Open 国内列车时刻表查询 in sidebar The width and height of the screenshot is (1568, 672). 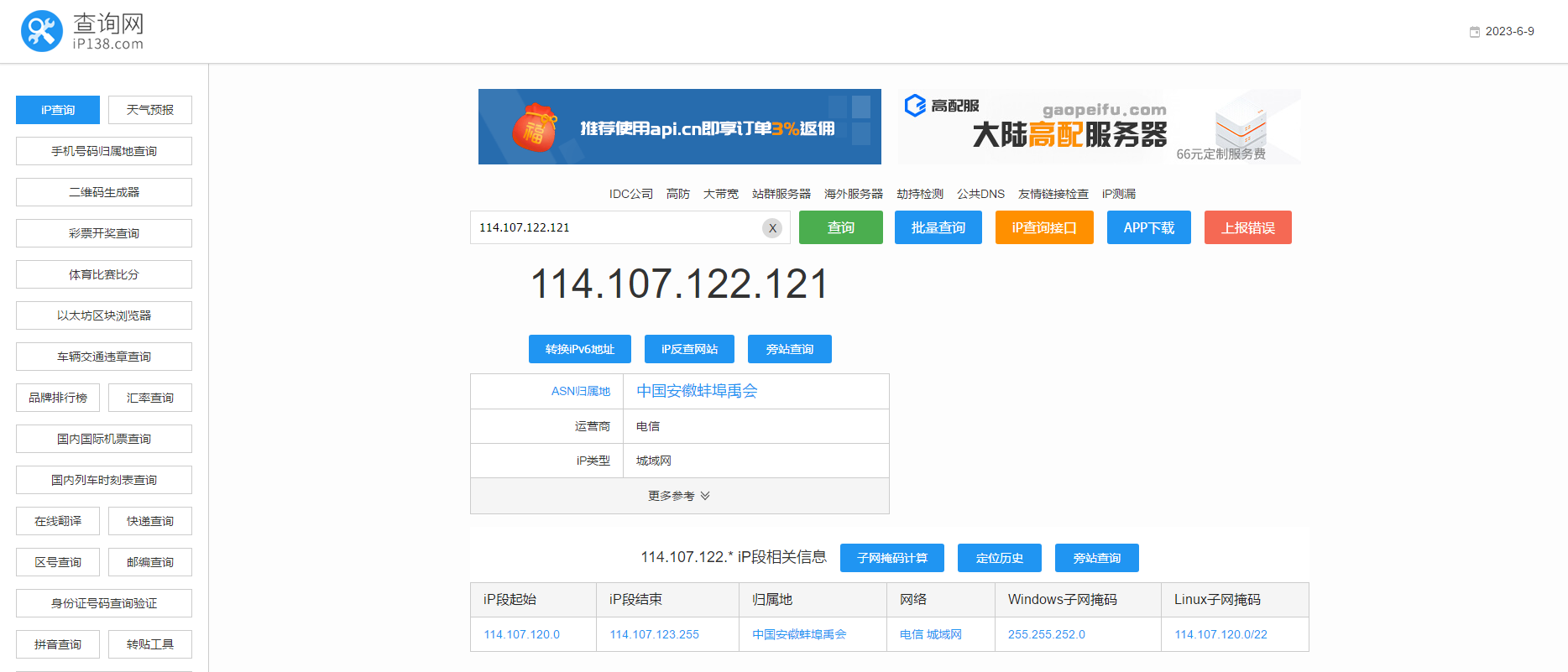104,480
